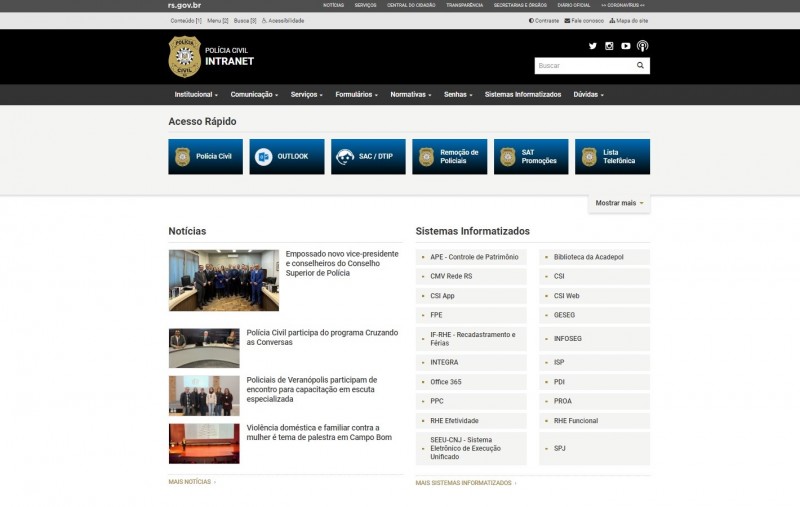The width and height of the screenshot is (800, 507).
Task: Open Biblioteca da Acadepol link
Action: click(x=594, y=257)
